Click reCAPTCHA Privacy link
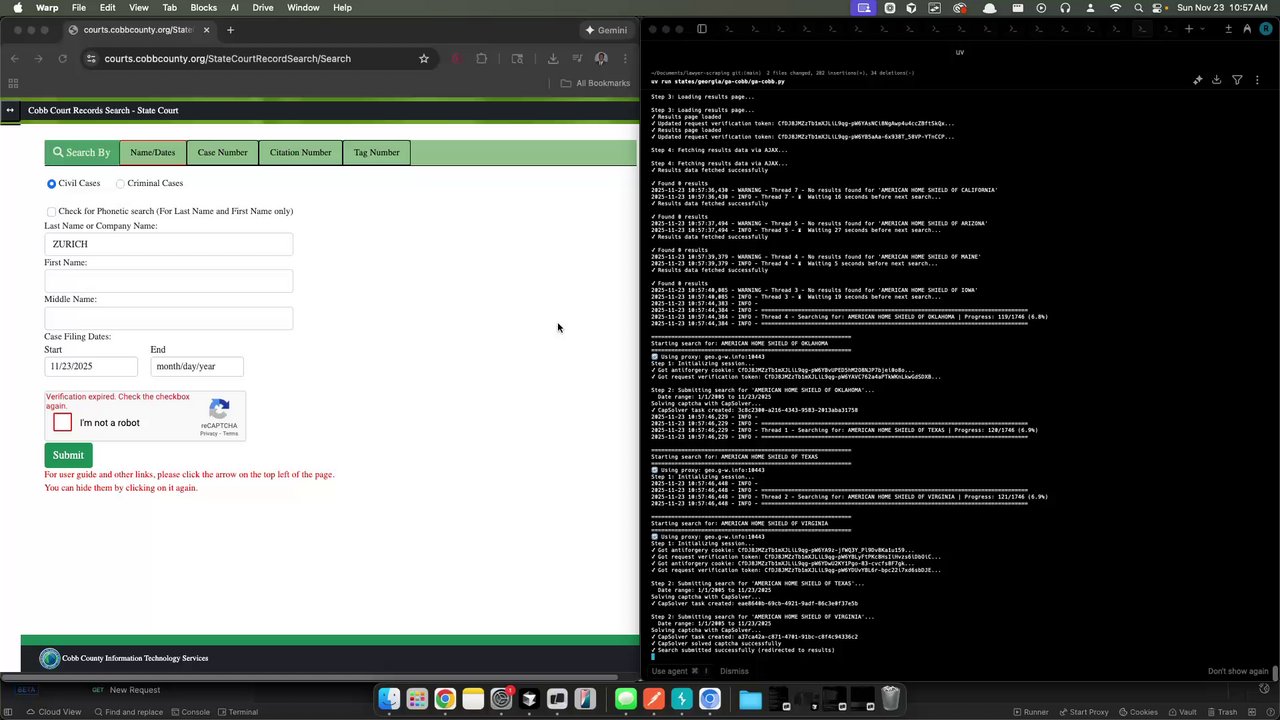 point(208,434)
